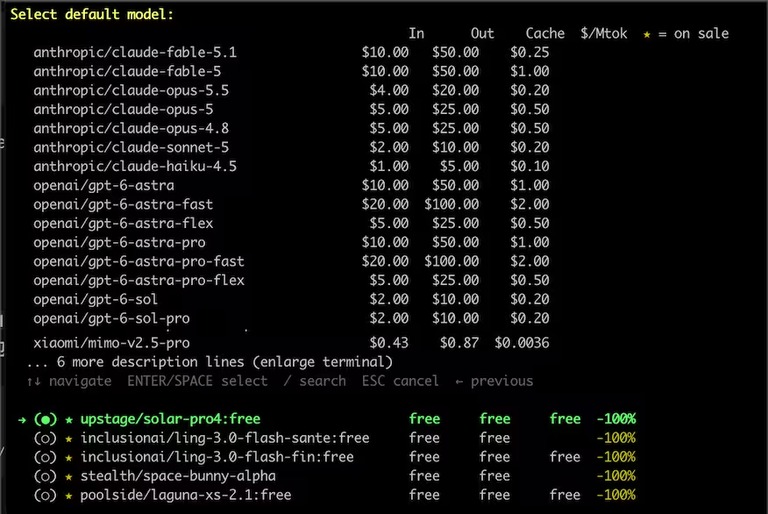
Task: Select the inclusionai/ling-3.0-flash-sante:free radio button
Action: click(45, 439)
